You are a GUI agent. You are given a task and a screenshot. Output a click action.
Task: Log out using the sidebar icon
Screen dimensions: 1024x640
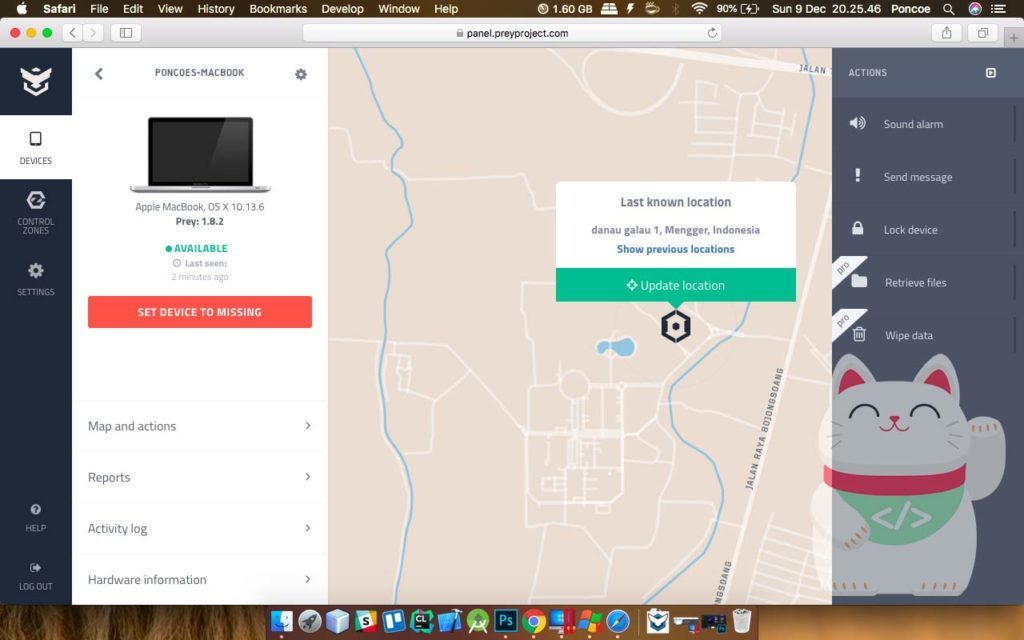[x=36, y=576]
